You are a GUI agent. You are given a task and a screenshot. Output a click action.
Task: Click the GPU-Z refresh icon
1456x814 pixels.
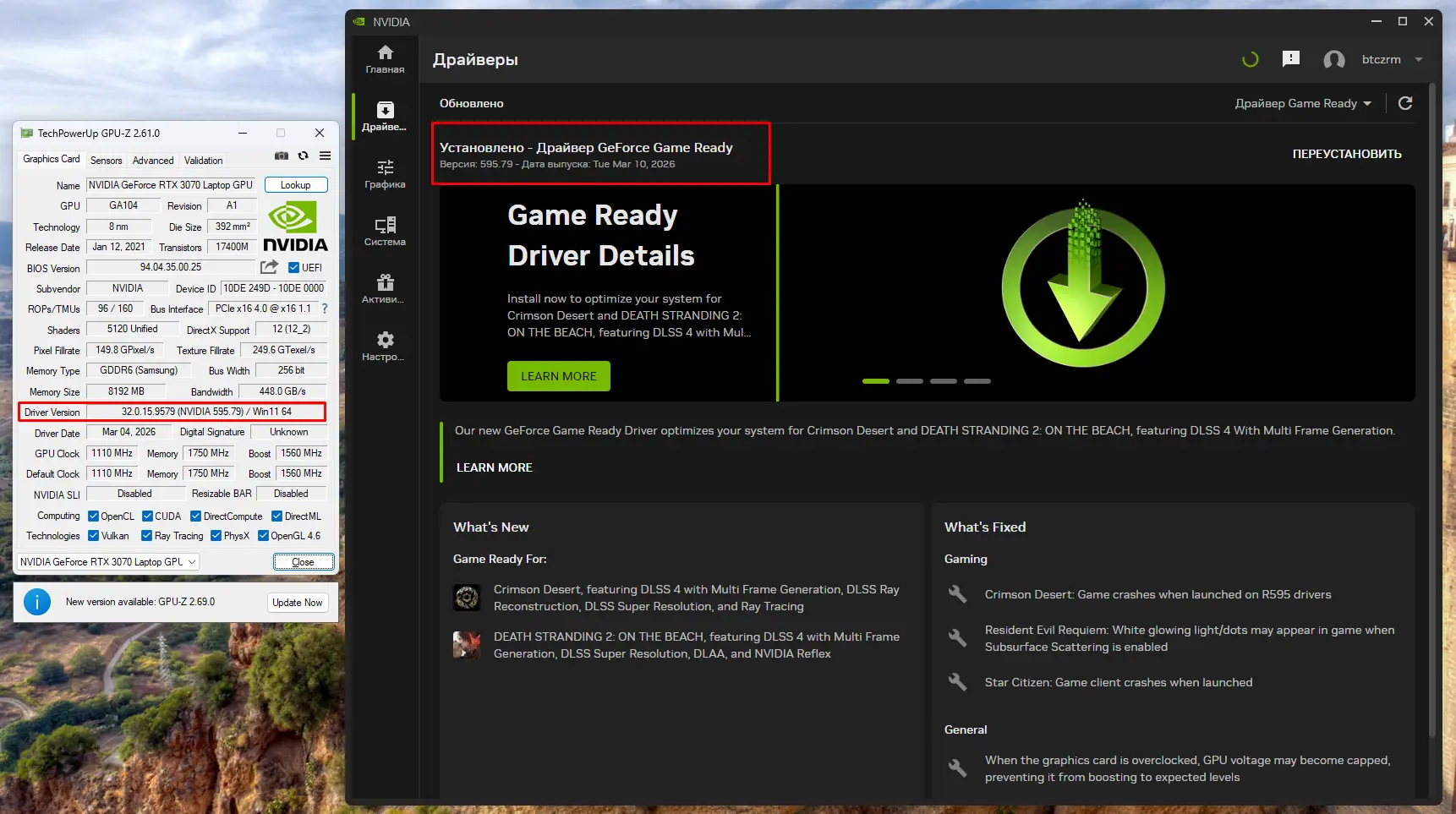[303, 156]
